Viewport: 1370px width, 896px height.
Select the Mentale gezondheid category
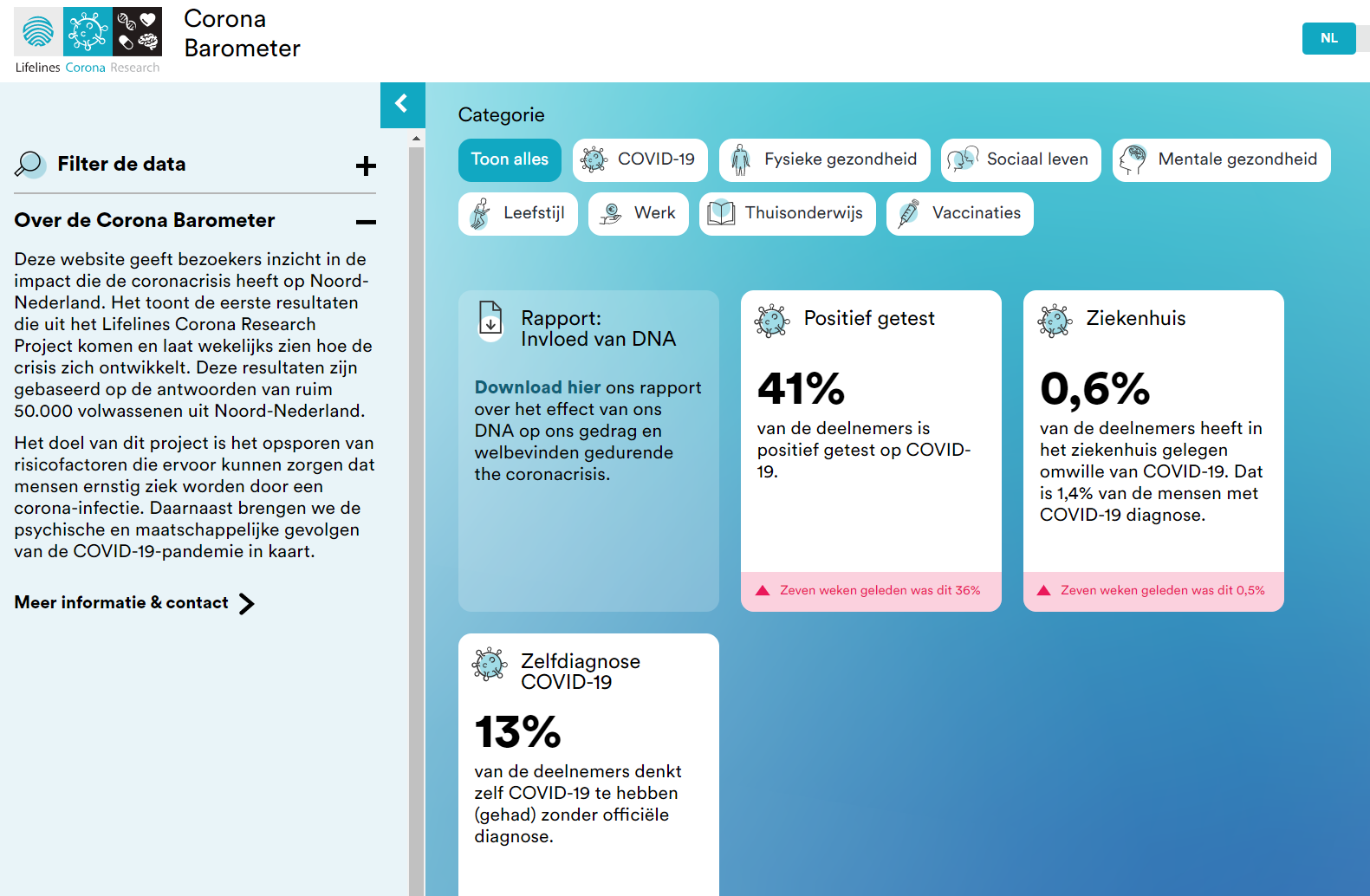1221,159
